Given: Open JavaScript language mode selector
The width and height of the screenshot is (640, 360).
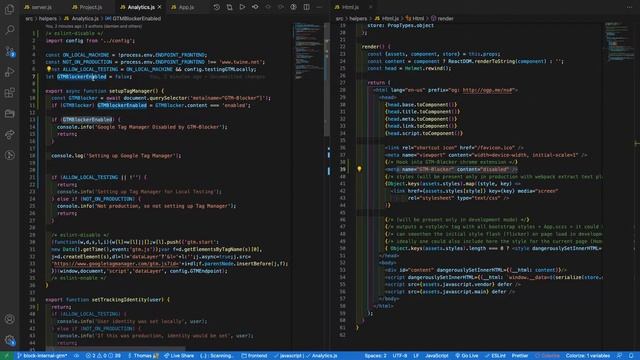Looking at the screenshot, I should 436,356.
